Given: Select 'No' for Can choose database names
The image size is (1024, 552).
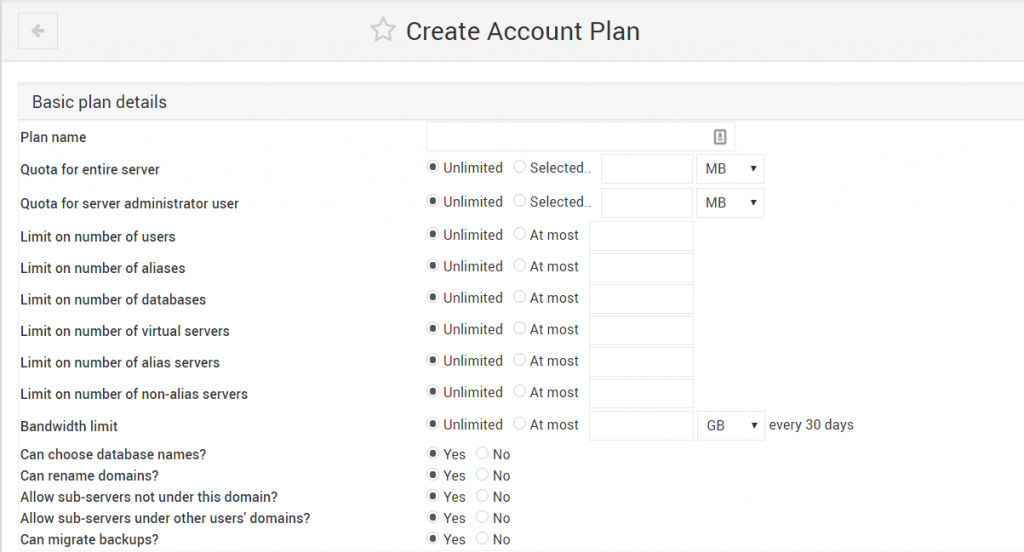Looking at the screenshot, I should click(482, 453).
